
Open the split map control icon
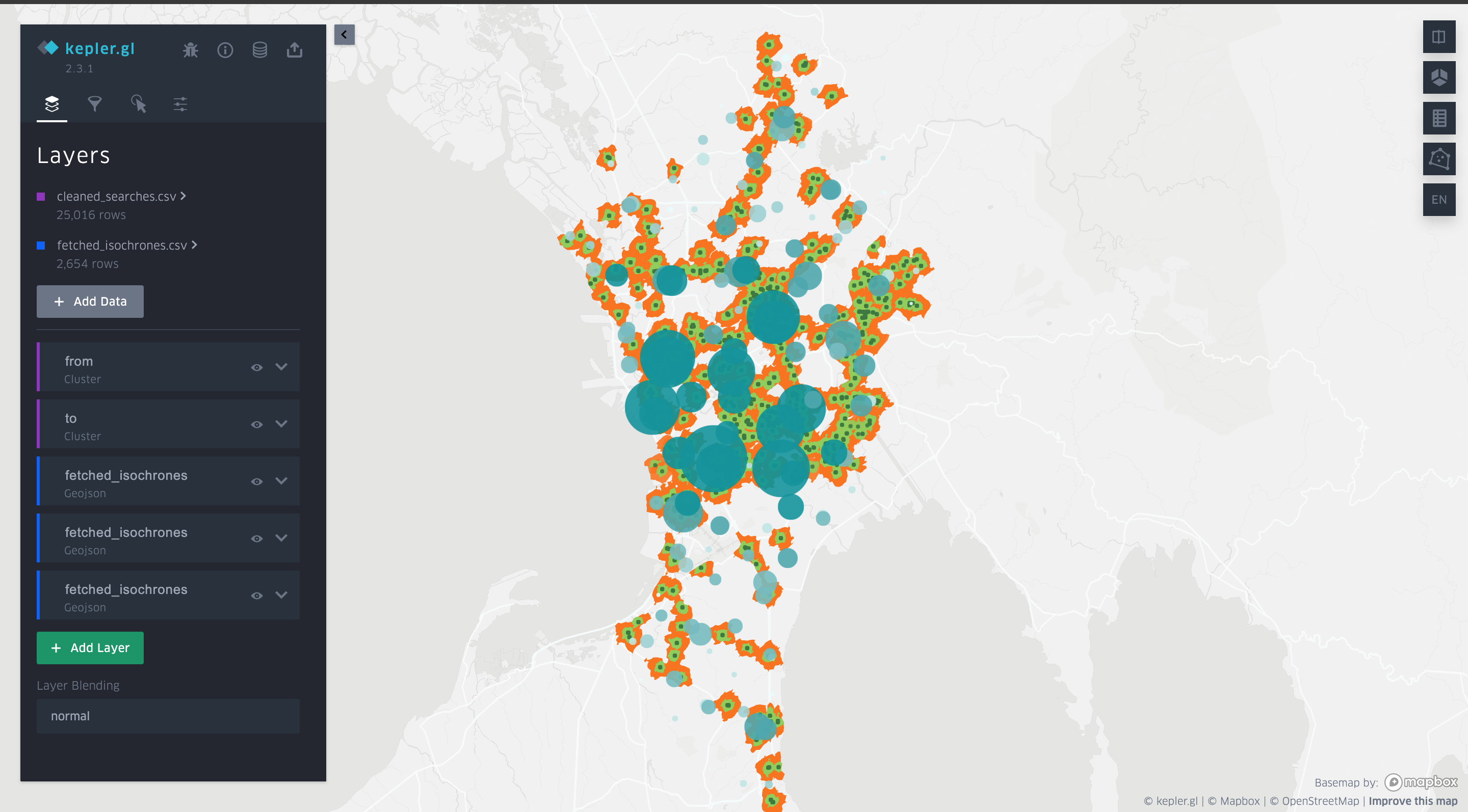1439,37
